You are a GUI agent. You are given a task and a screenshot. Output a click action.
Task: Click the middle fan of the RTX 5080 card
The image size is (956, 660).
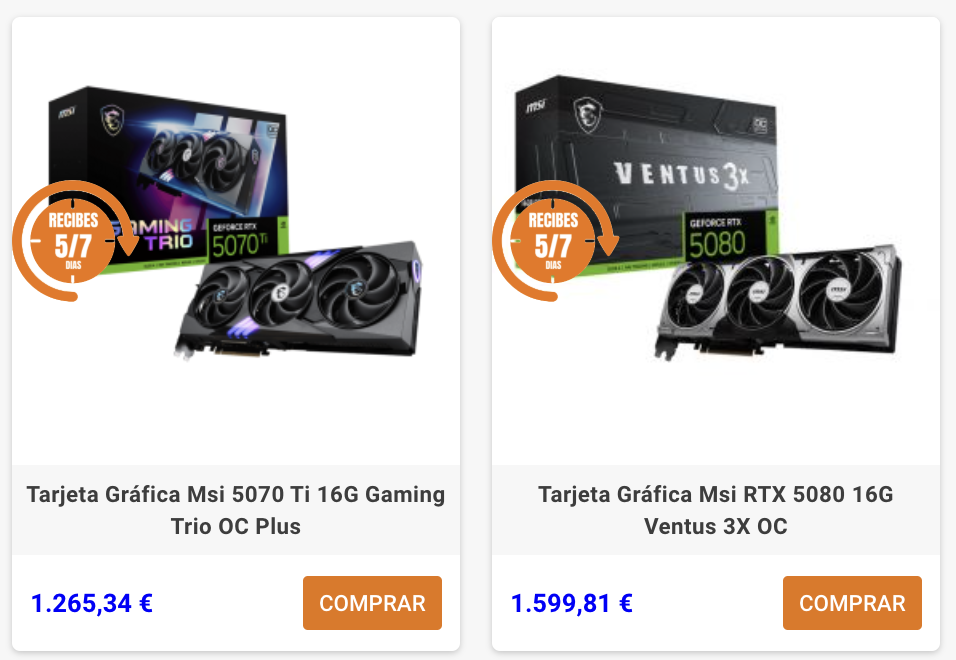click(760, 293)
